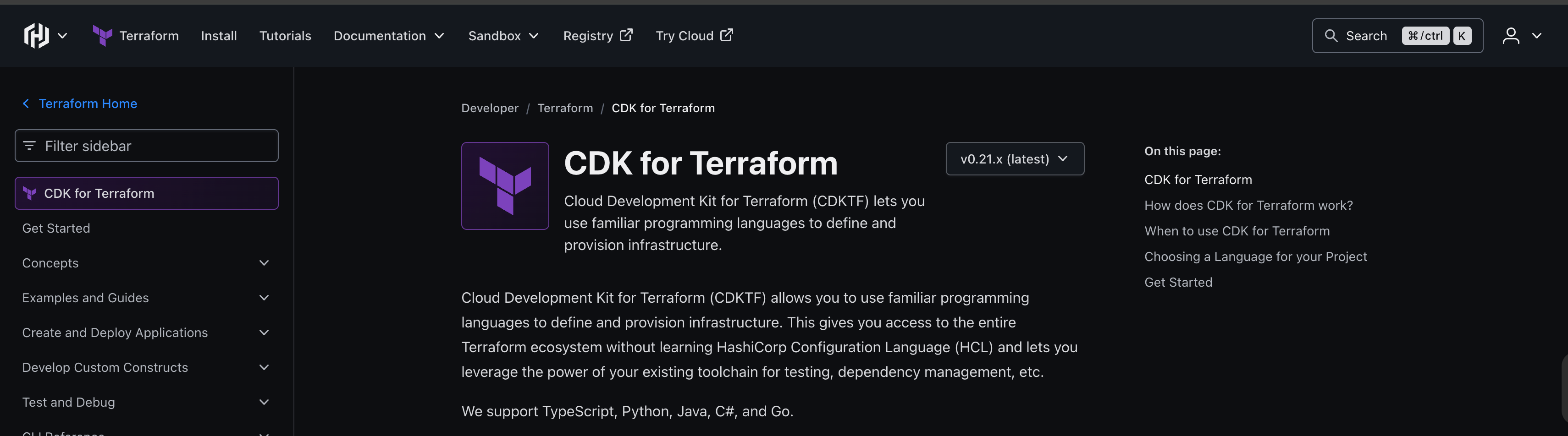Open the v0.21.x version dropdown
The image size is (1568, 436).
1015,159
